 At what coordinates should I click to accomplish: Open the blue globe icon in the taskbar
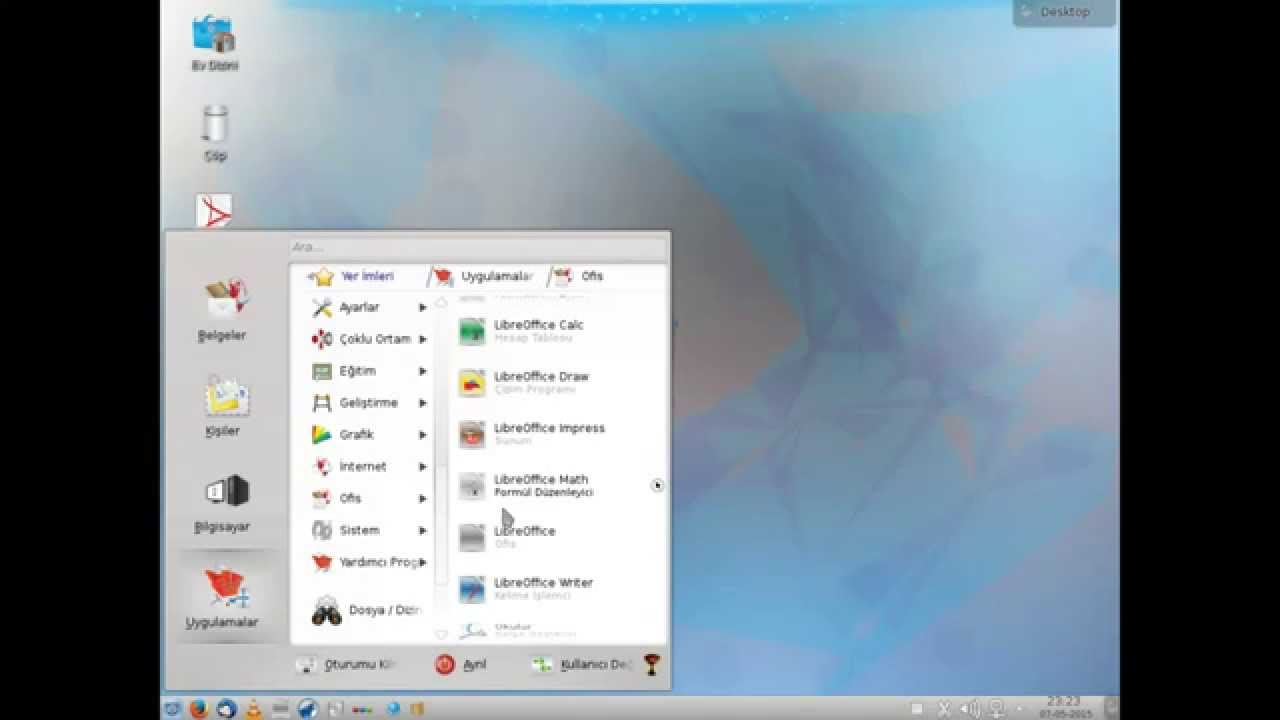point(393,709)
